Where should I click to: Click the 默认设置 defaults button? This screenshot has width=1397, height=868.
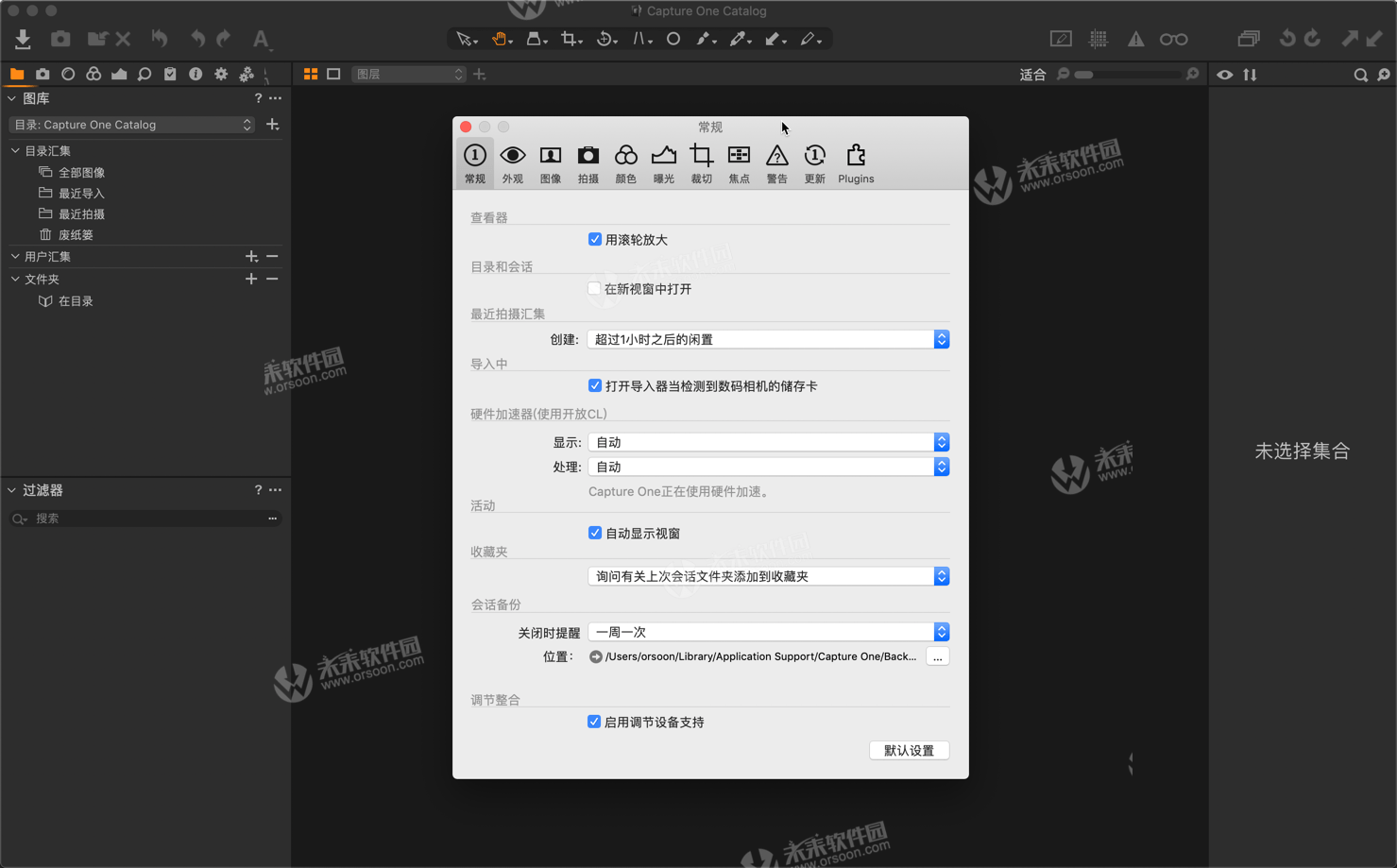pos(909,750)
